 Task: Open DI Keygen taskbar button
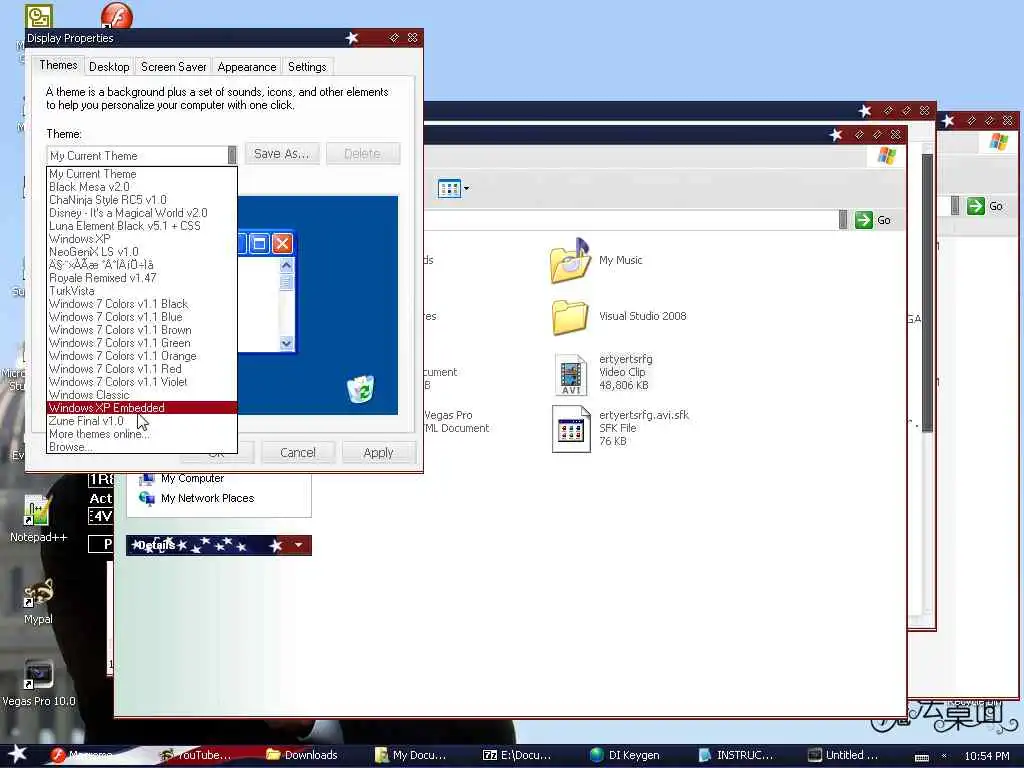(626, 755)
